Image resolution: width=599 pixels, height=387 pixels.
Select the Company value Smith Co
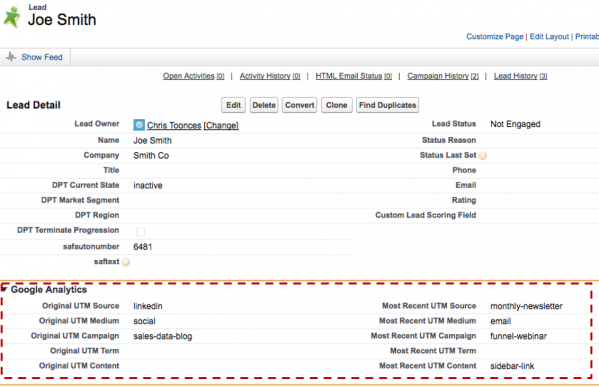click(151, 155)
